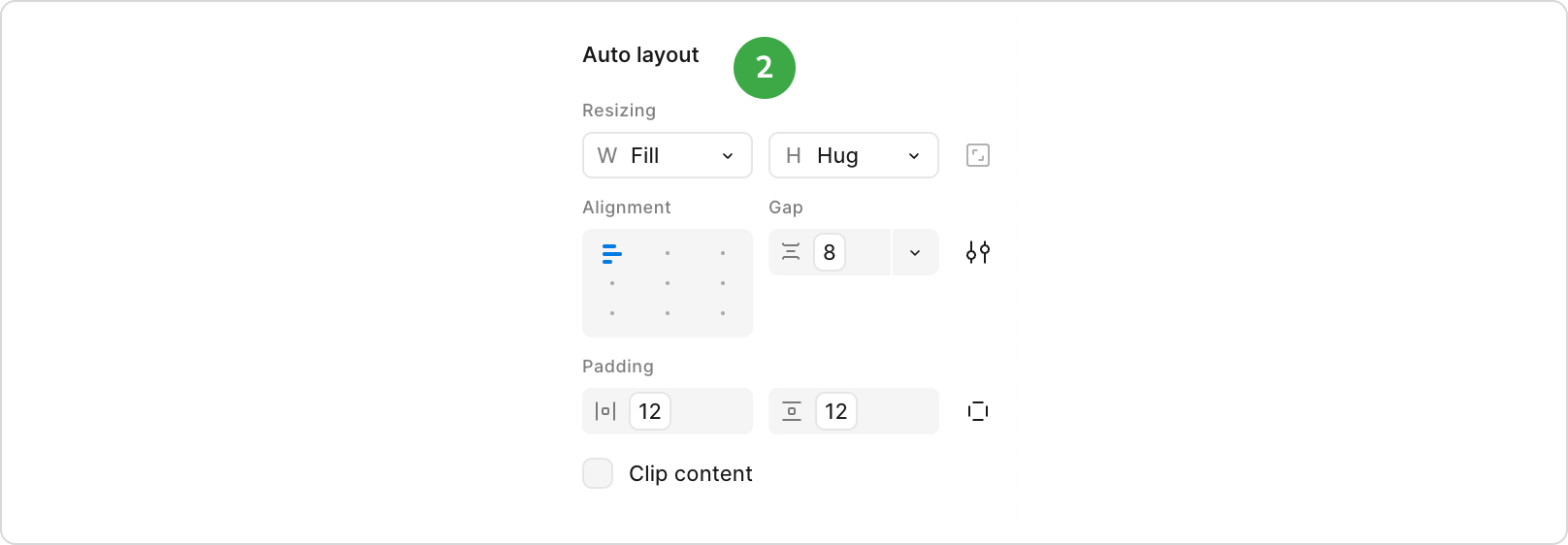Expand the gap options chevron
Screen dimensions: 1568x545
[x=915, y=252]
